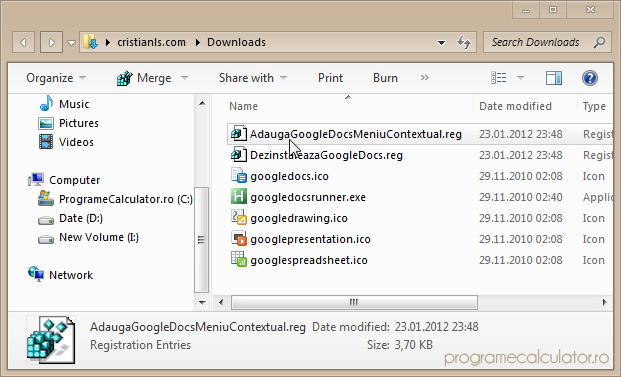This screenshot has height=377, width=621.
Task: Click the Music note icon
Action: pos(46,104)
